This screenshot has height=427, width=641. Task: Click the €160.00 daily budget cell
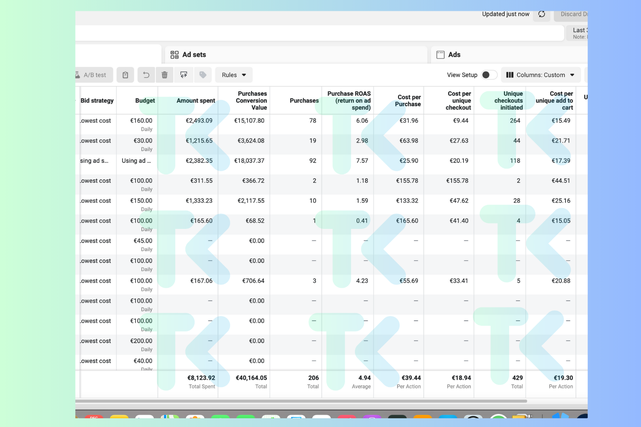[141, 121]
